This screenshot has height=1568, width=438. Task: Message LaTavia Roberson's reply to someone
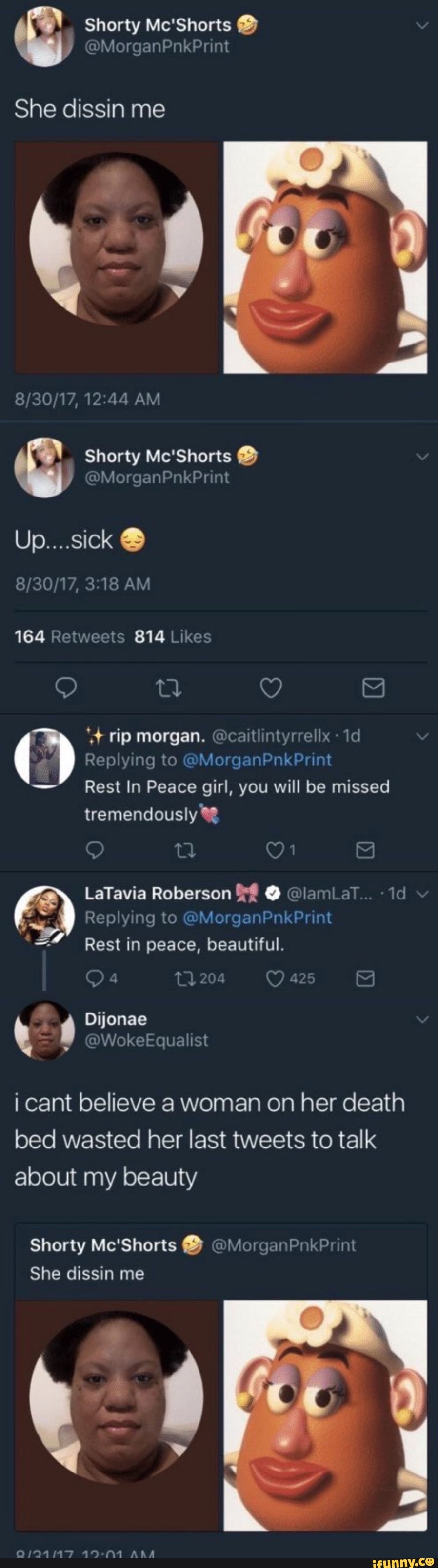pyautogui.click(x=364, y=978)
